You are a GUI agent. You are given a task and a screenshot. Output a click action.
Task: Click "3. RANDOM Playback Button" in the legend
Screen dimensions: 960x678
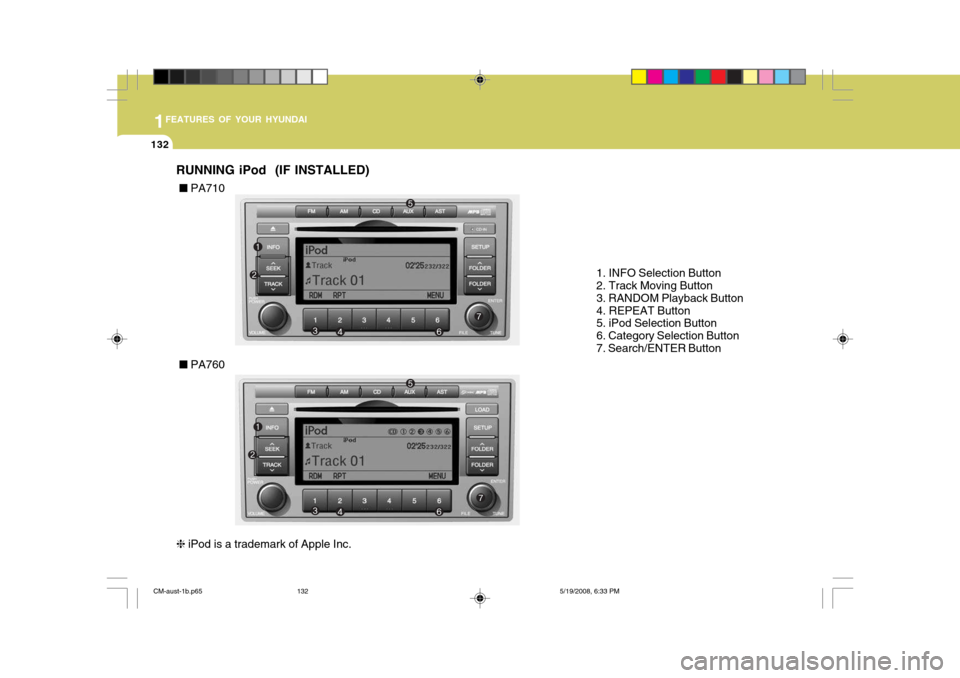point(670,298)
